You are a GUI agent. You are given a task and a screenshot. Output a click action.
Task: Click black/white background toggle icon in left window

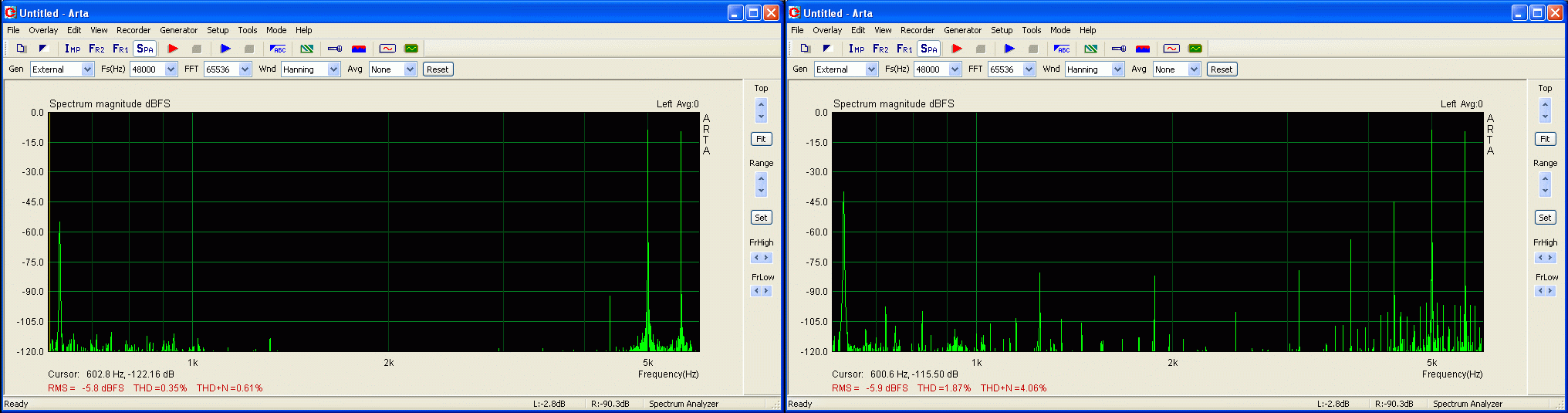43,49
